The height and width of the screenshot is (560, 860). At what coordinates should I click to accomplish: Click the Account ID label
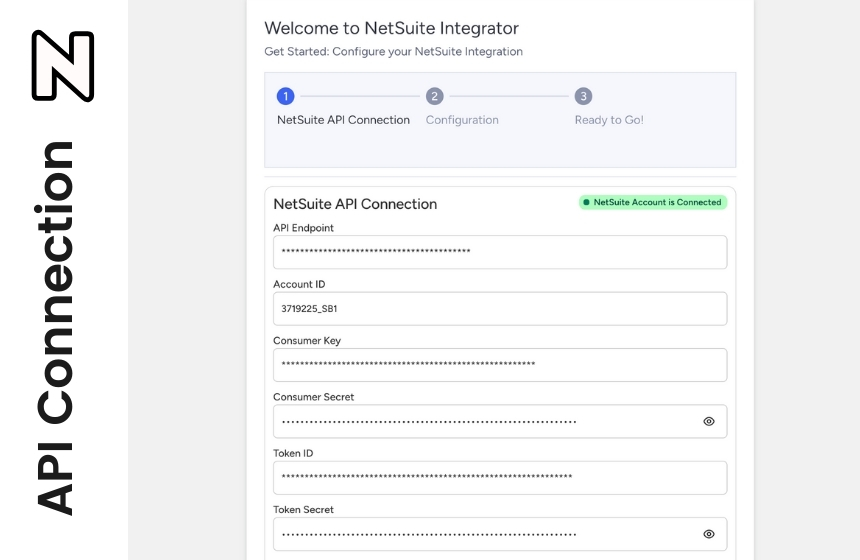(x=299, y=284)
